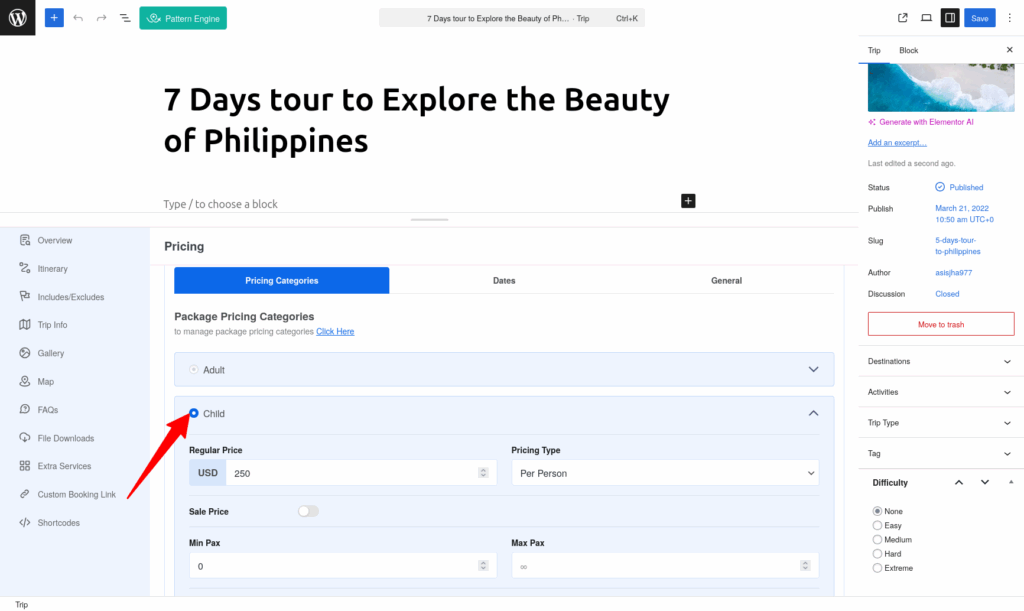Click the WordPress logo icon

(18, 18)
